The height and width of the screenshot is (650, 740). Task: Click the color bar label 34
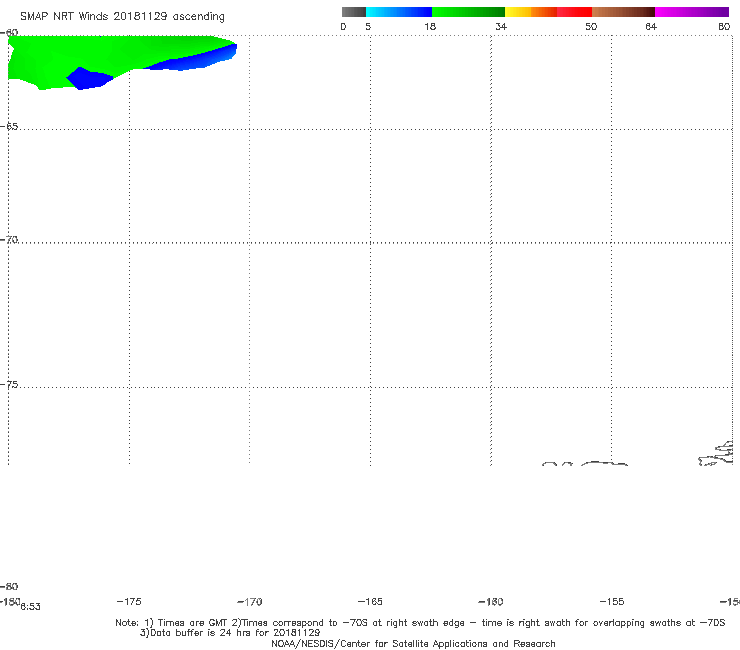[501, 26]
